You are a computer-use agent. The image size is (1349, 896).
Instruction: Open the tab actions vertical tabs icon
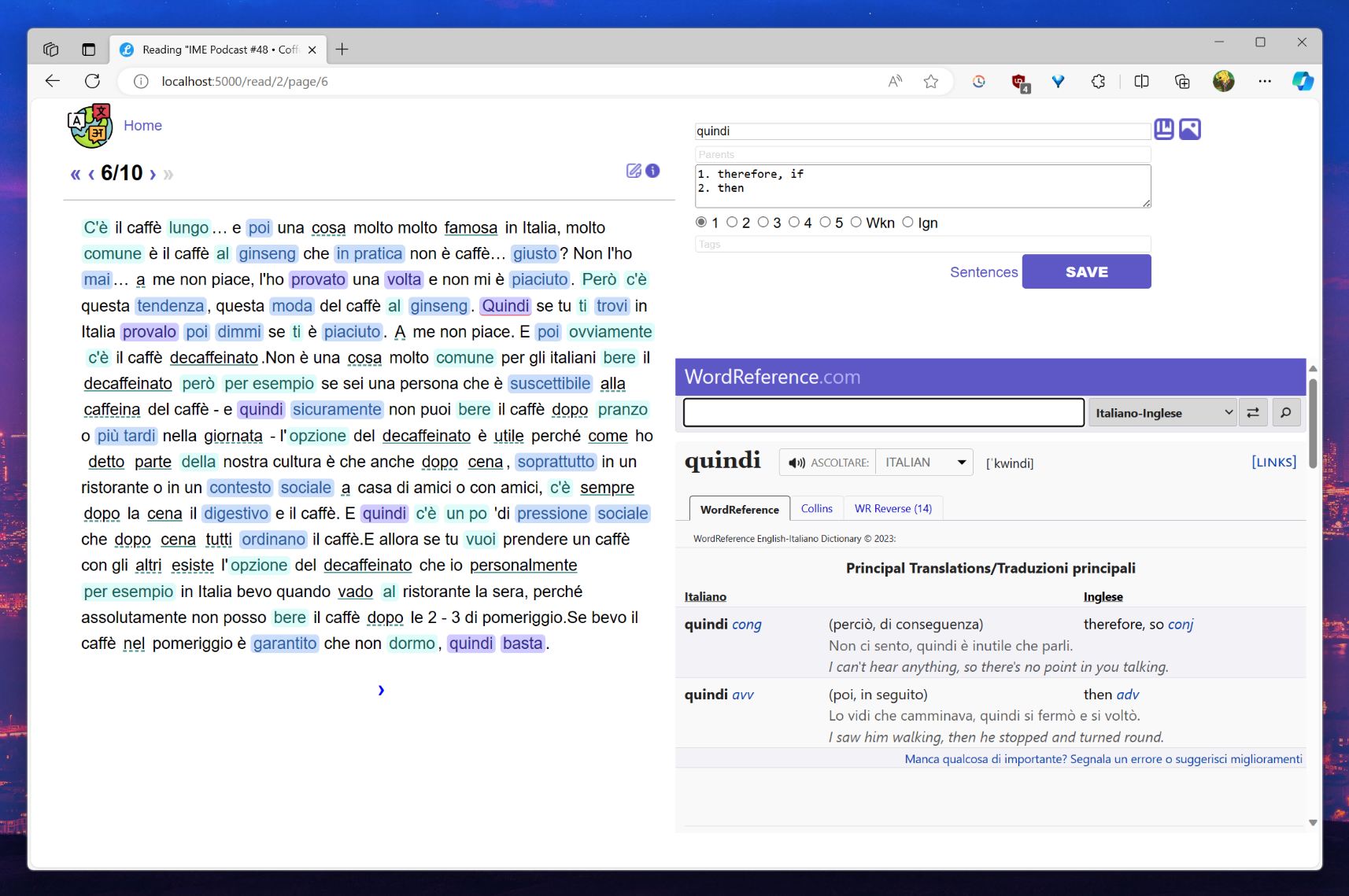[x=89, y=50]
